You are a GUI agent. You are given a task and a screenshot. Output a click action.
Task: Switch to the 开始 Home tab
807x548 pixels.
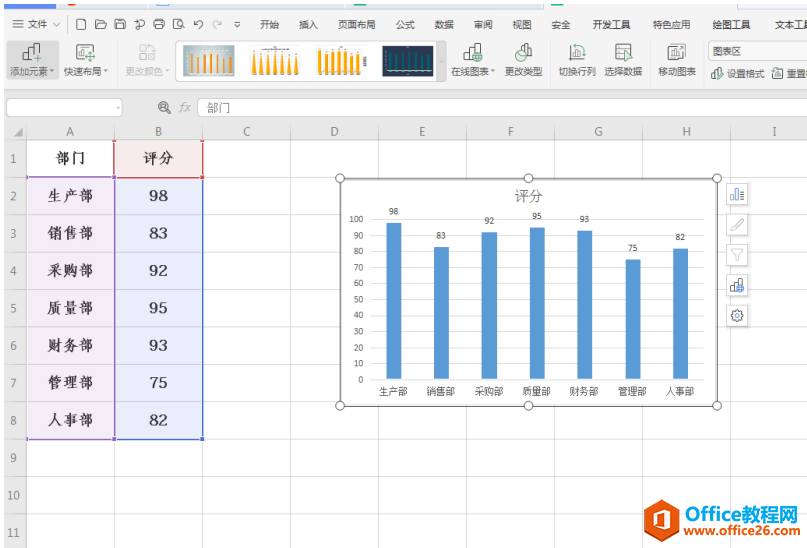point(269,24)
